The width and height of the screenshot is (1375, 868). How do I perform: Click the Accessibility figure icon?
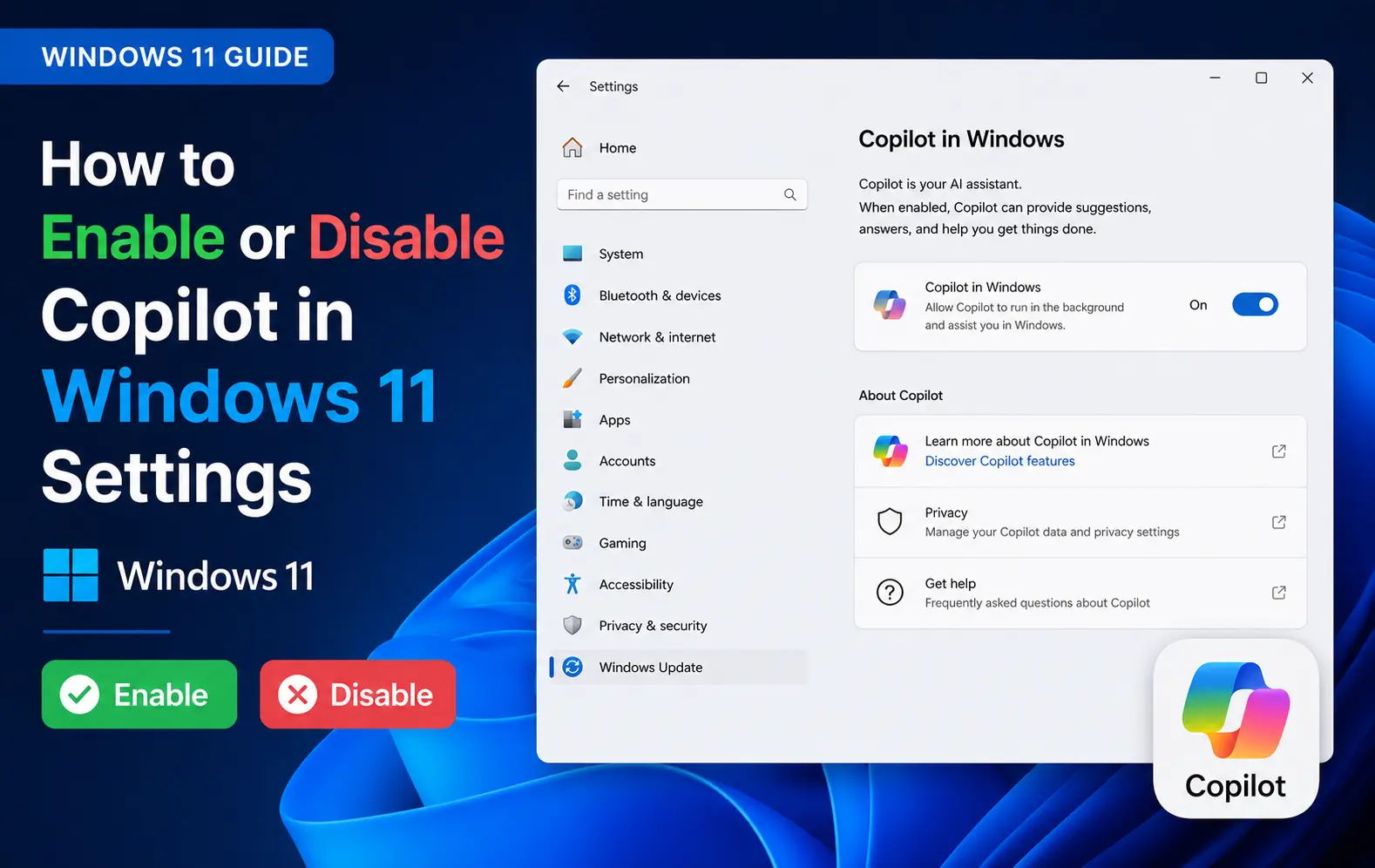coord(572,584)
